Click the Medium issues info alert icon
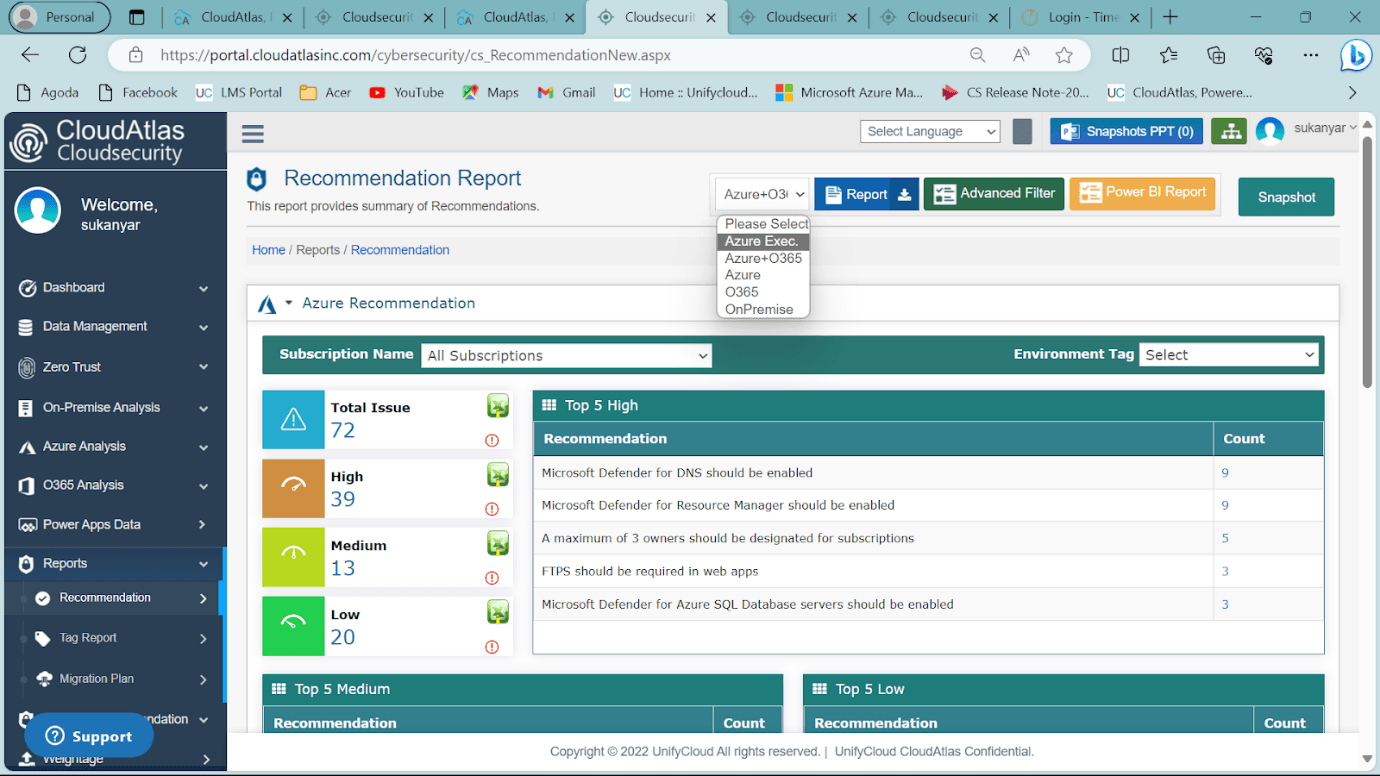The height and width of the screenshot is (776, 1380). (x=491, y=578)
